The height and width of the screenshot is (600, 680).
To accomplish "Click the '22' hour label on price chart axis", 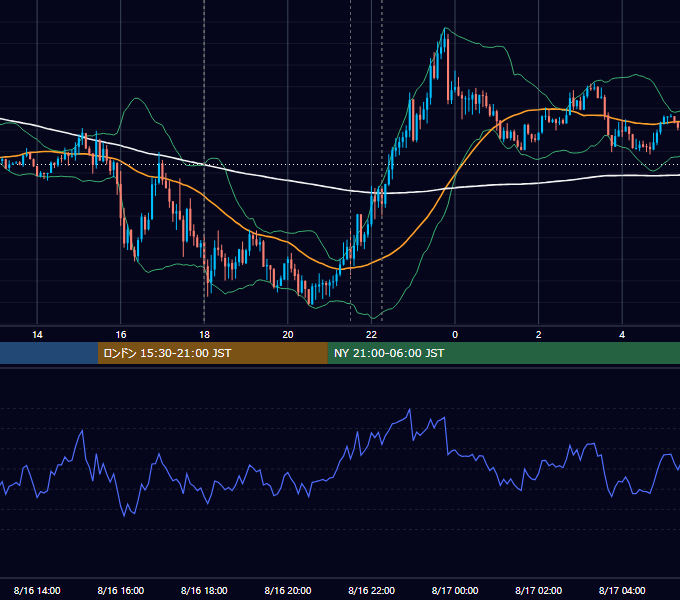I will [x=371, y=335].
